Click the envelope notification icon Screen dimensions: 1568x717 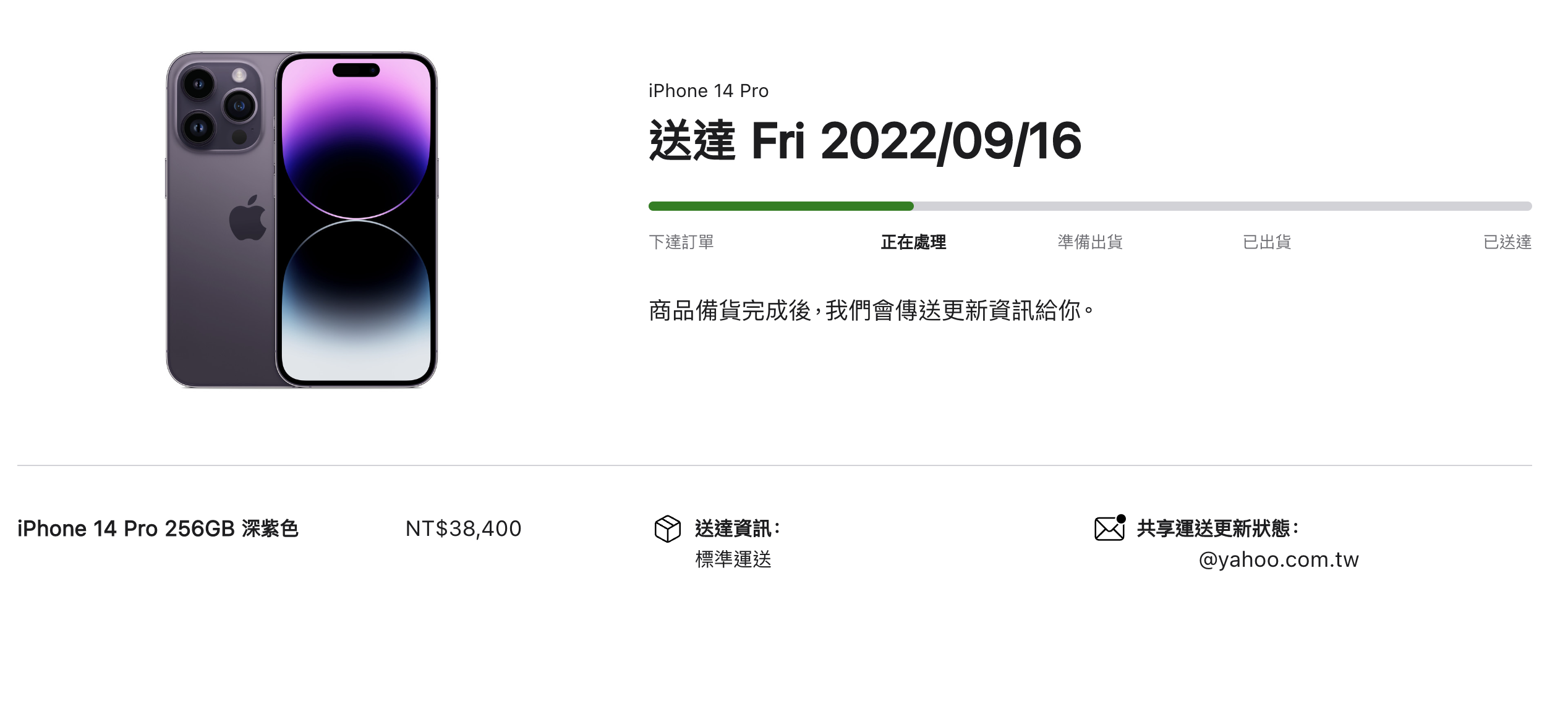pyautogui.click(x=1110, y=528)
